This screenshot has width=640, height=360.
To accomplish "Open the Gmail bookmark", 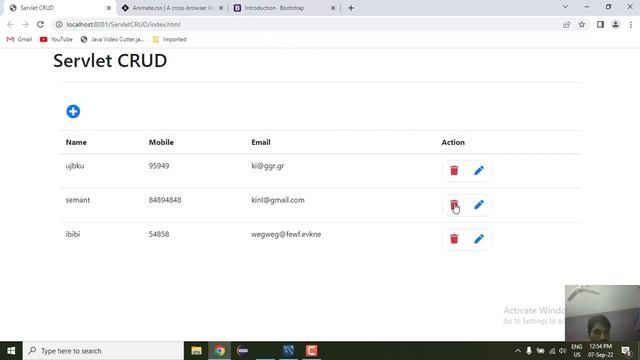I will pos(20,39).
